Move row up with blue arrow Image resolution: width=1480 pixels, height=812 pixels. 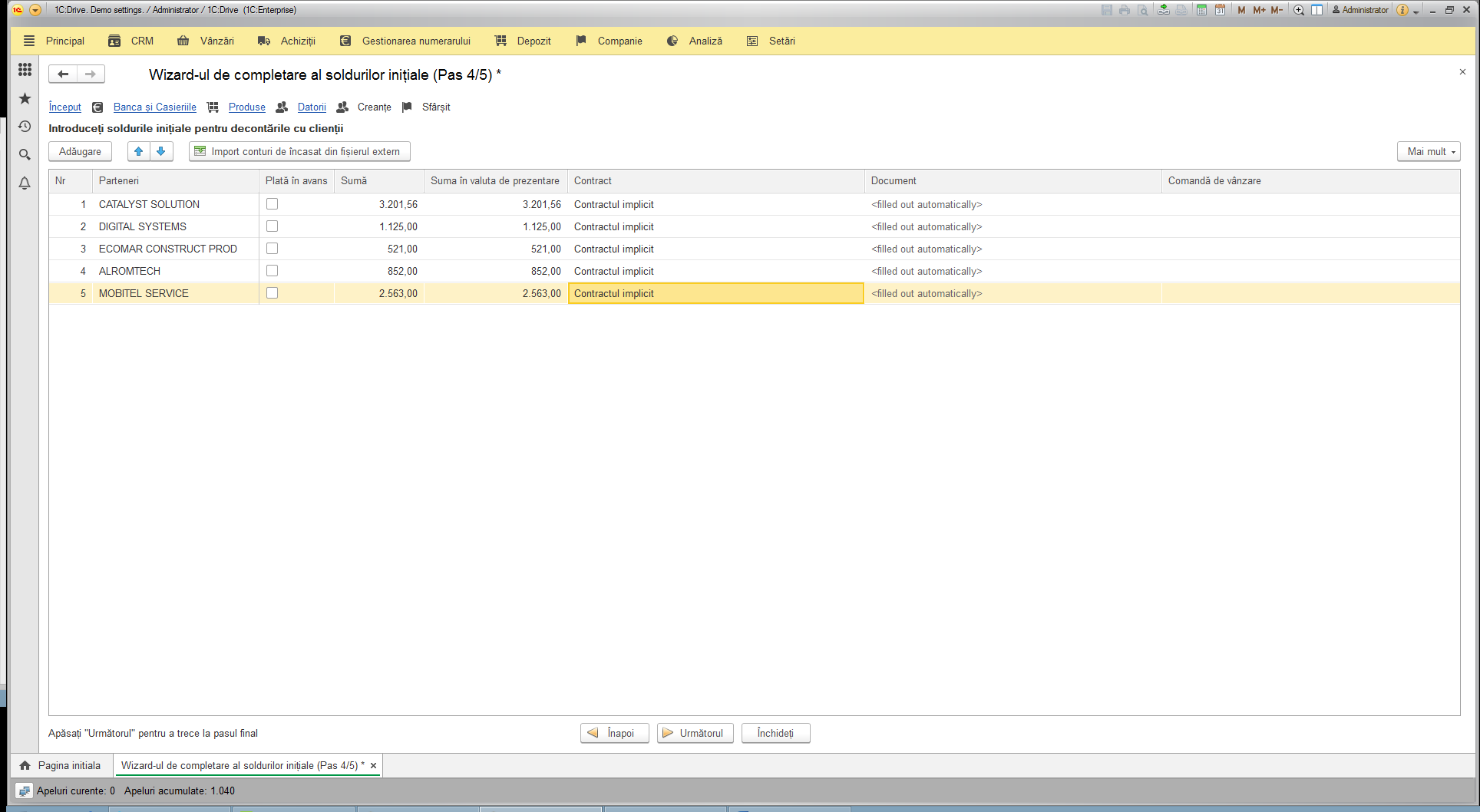[139, 151]
